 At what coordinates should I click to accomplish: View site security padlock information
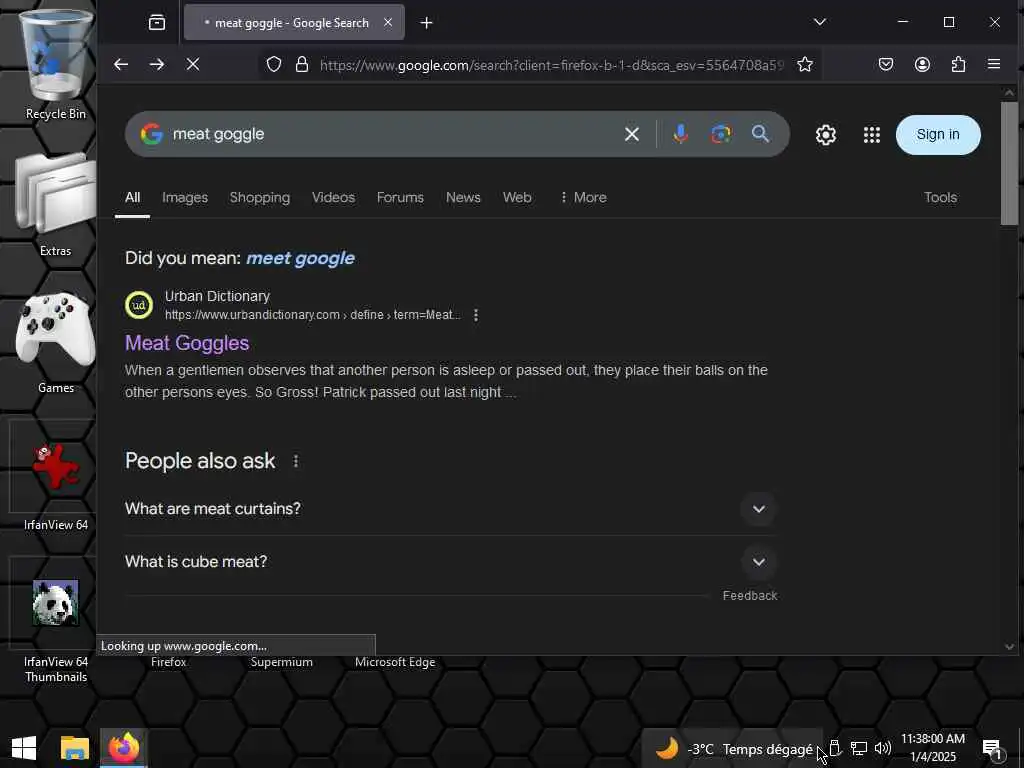point(301,64)
